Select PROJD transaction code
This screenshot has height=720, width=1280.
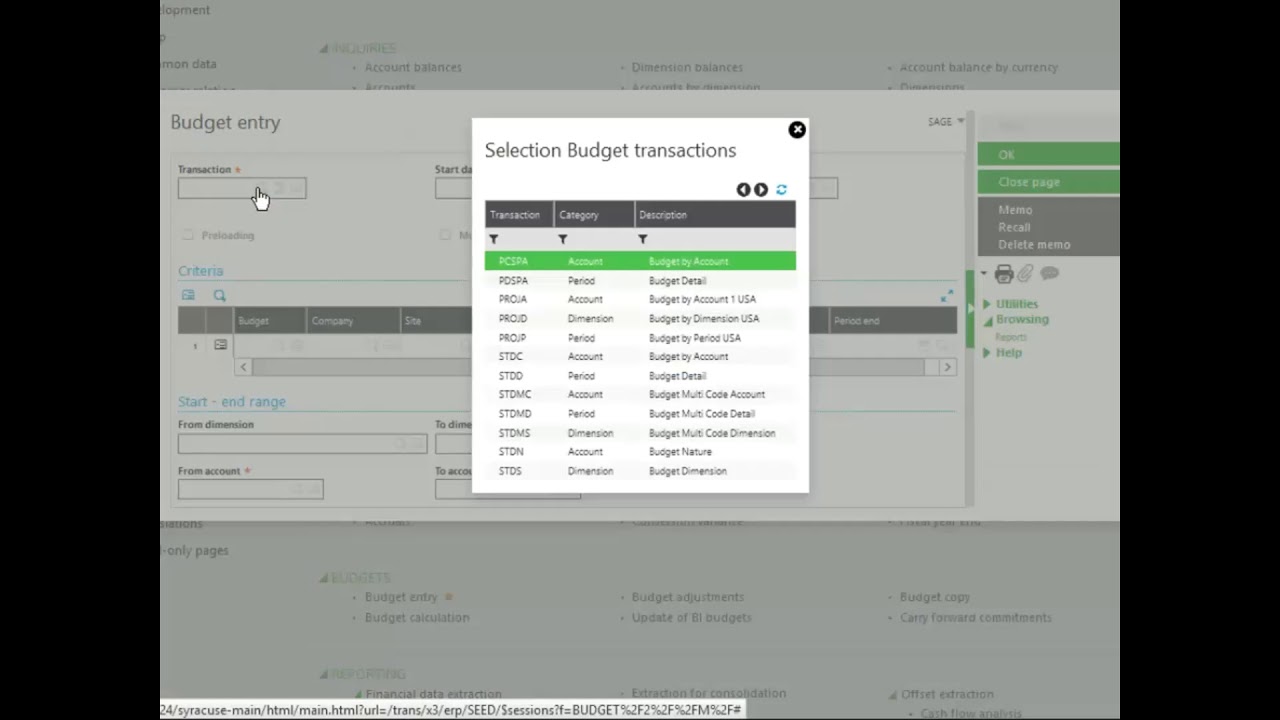click(x=512, y=319)
